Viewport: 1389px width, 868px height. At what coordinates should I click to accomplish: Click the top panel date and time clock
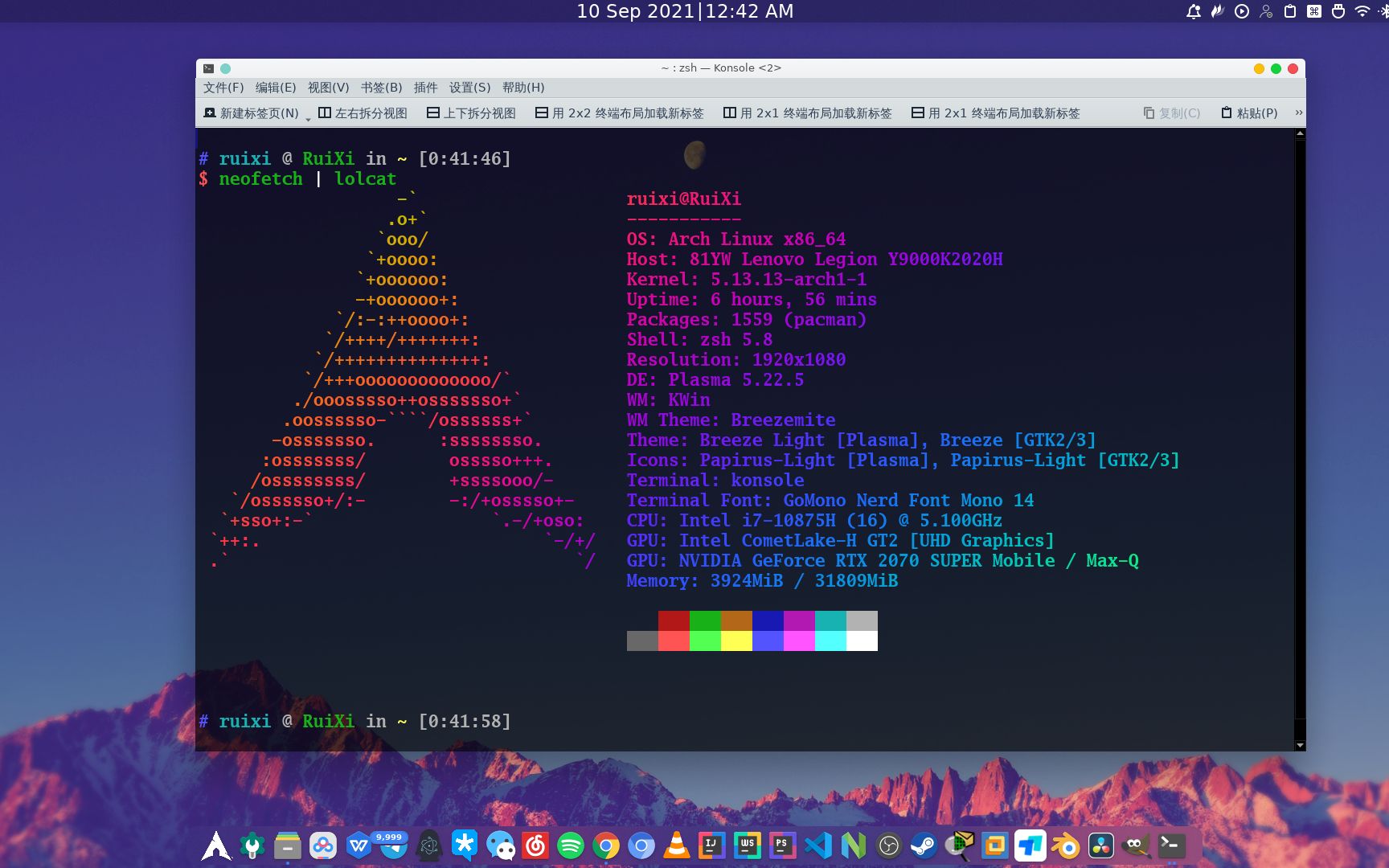pos(685,11)
